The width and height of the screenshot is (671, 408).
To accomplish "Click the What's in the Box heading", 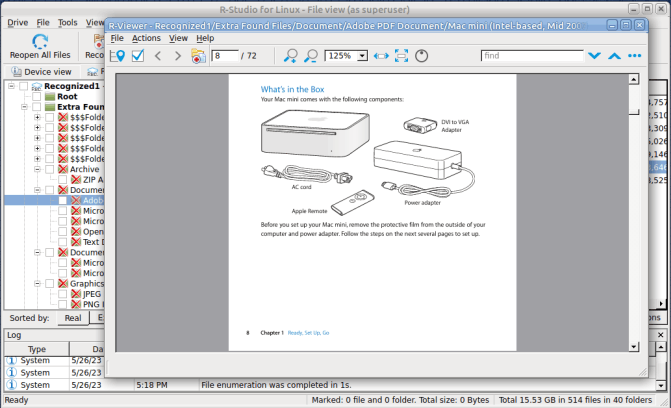I will click(292, 89).
